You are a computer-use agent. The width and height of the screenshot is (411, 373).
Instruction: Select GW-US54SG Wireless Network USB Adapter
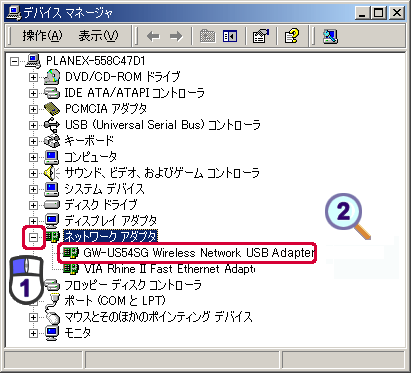[199, 253]
